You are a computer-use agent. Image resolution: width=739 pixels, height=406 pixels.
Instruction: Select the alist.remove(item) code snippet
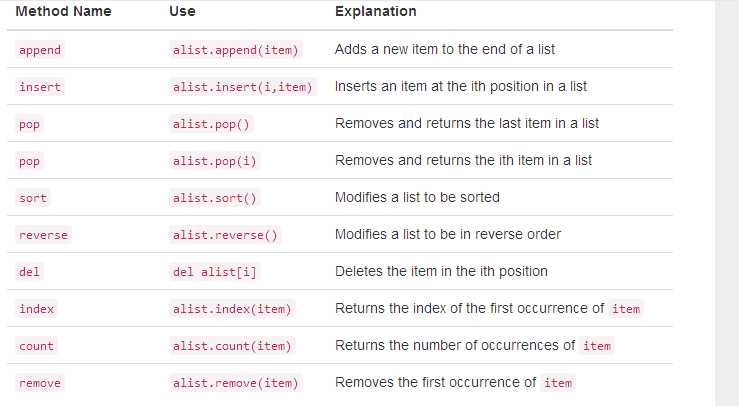pyautogui.click(x=235, y=383)
